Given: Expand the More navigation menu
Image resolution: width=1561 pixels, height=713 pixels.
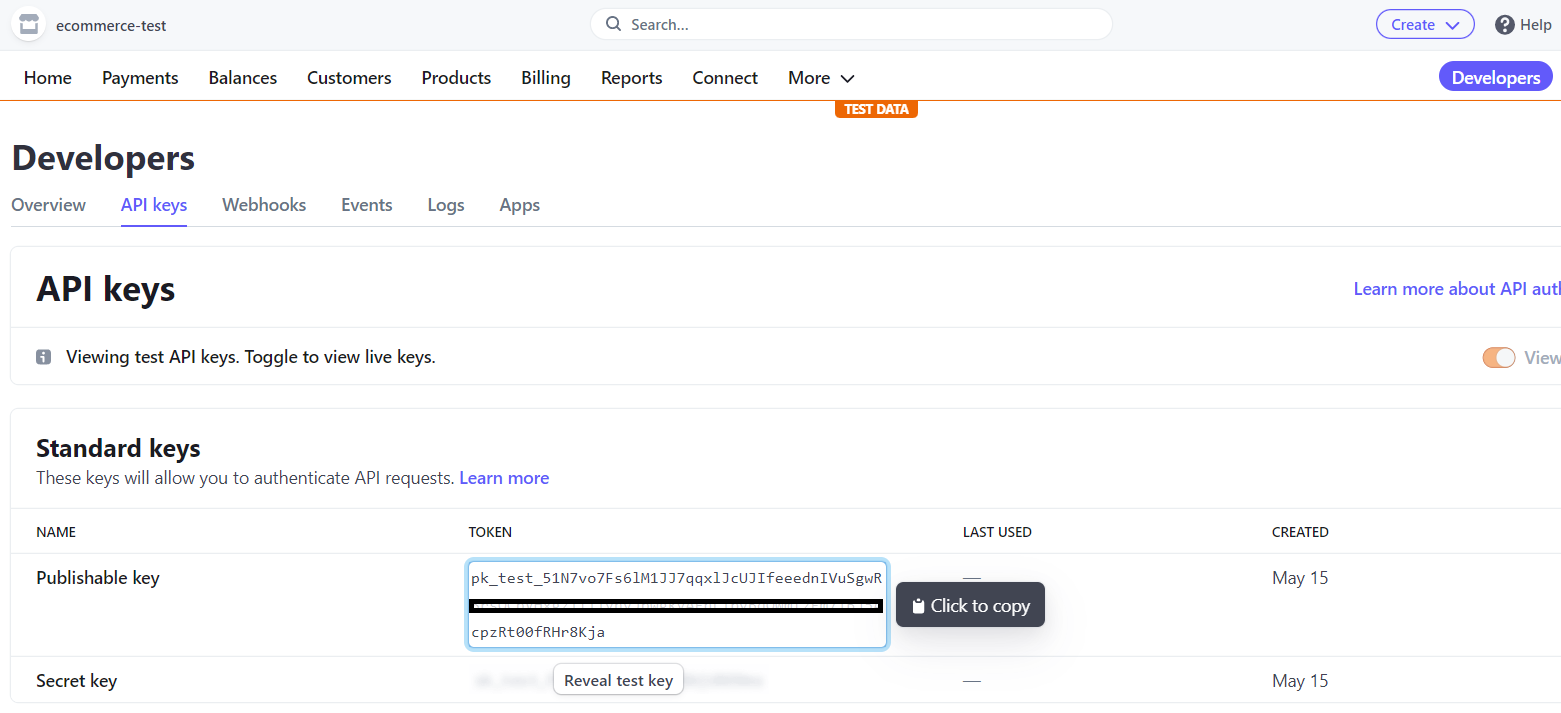Looking at the screenshot, I should (821, 78).
